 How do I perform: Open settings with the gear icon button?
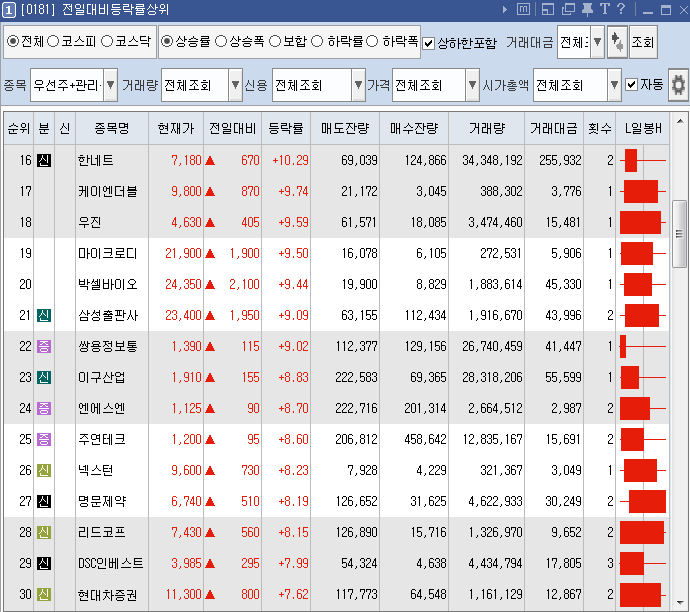coord(678,84)
